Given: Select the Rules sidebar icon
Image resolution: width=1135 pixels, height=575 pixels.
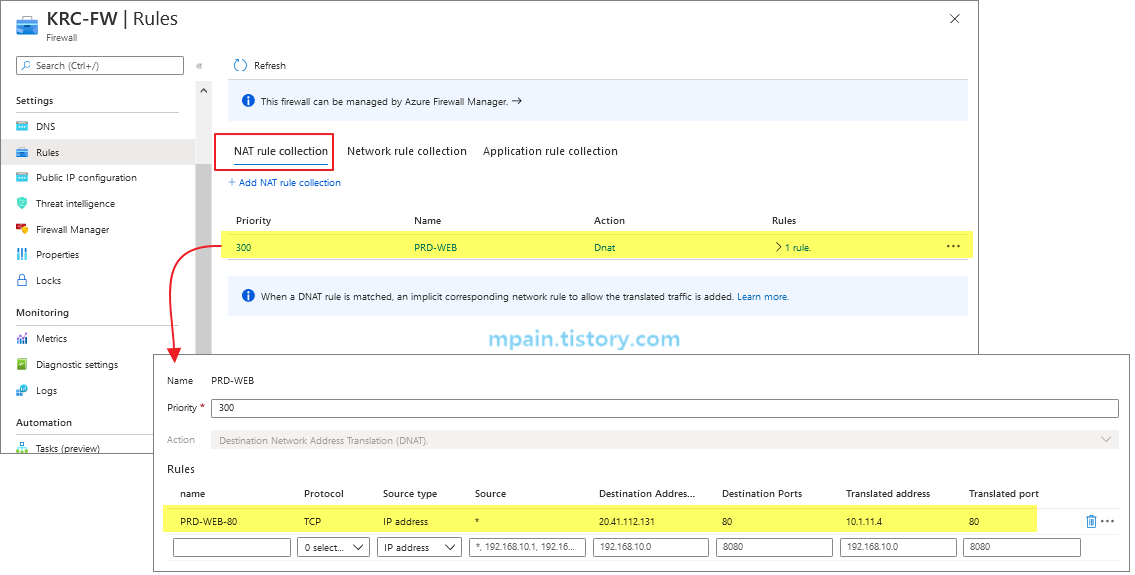Looking at the screenshot, I should pos(22,153).
